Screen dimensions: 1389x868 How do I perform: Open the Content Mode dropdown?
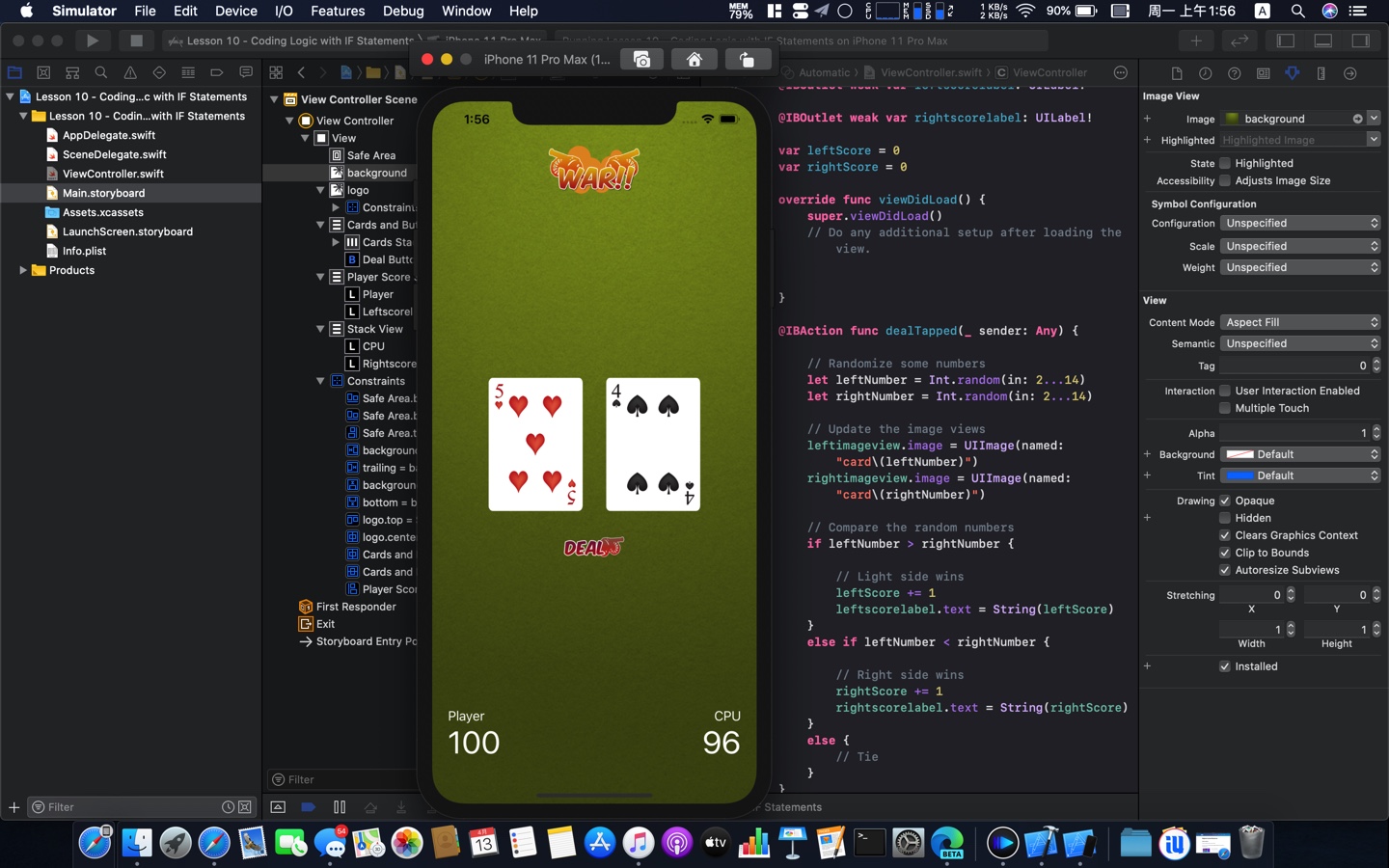click(1300, 322)
